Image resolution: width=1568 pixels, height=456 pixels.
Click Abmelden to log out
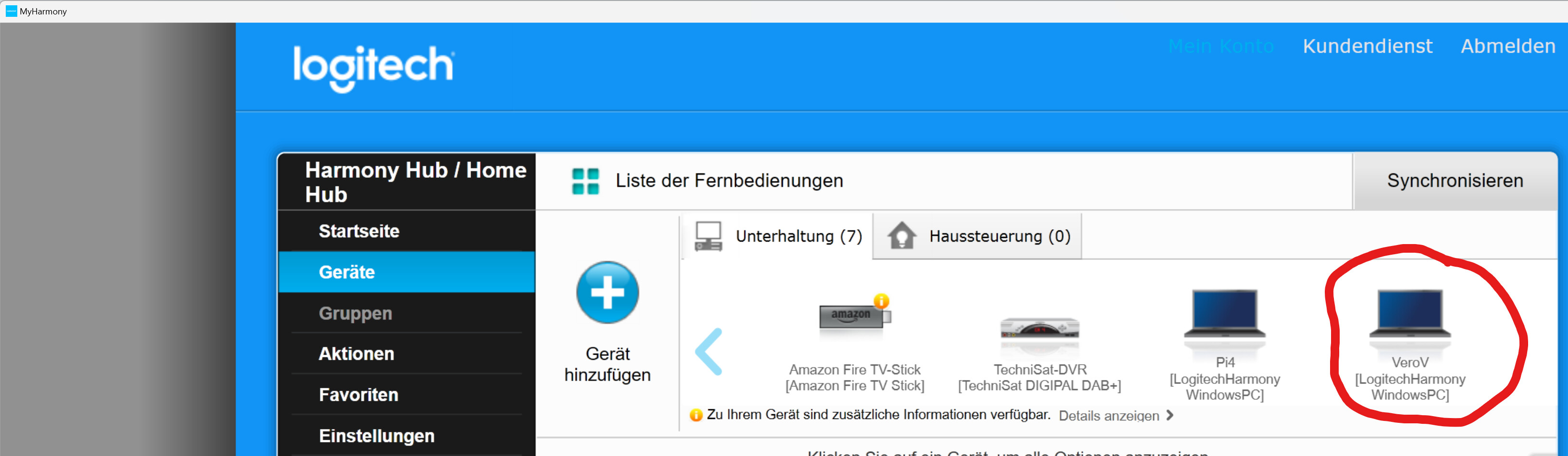[1508, 46]
